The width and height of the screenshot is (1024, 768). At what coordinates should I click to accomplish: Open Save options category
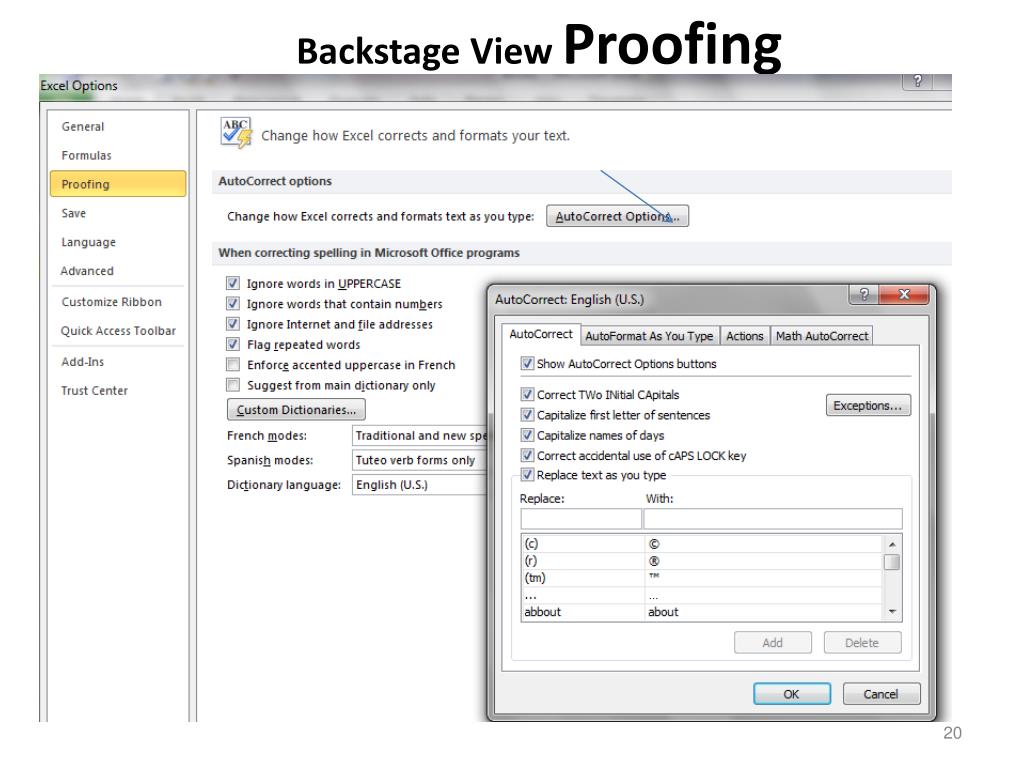click(118, 213)
